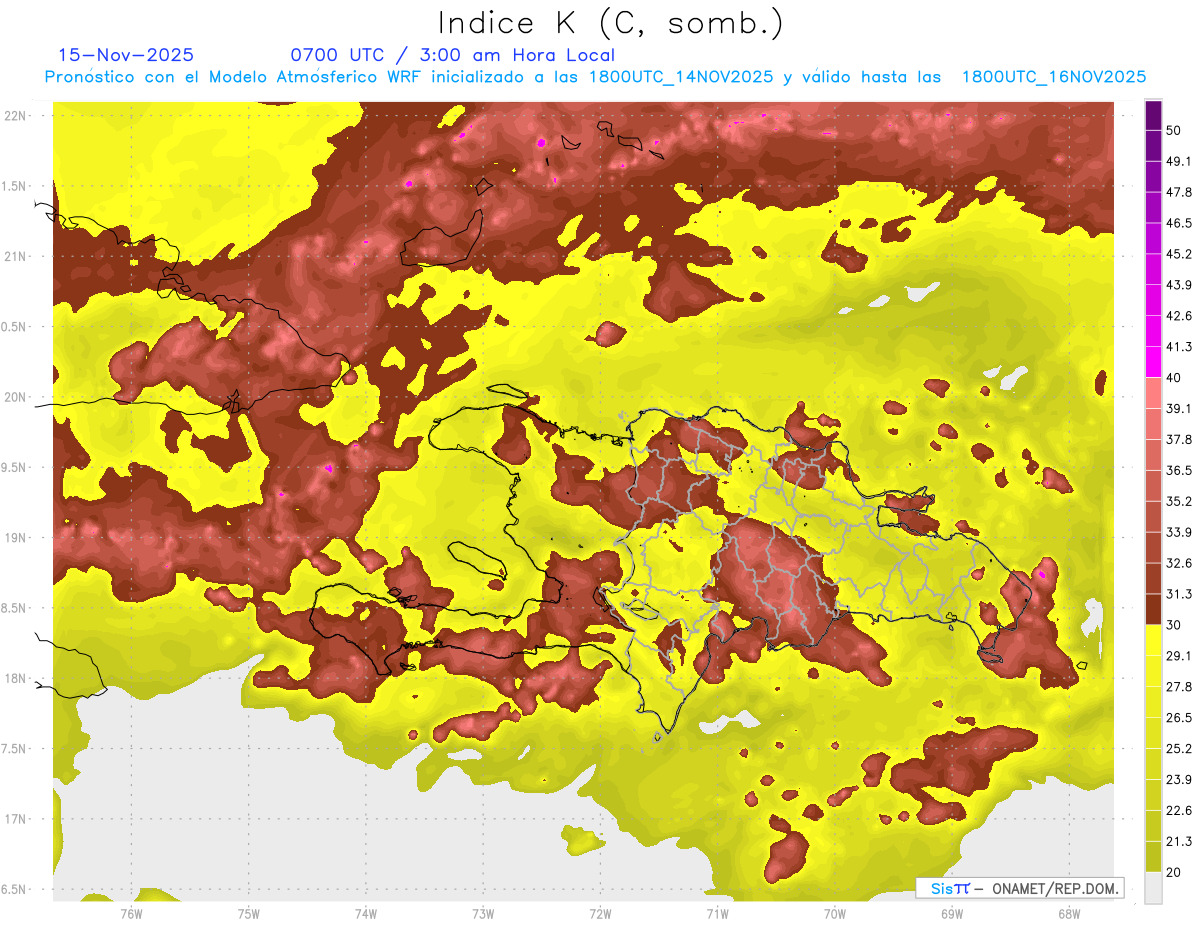
Task: Pick the light grey swatch below colorbar 20
Action: pos(1153,888)
